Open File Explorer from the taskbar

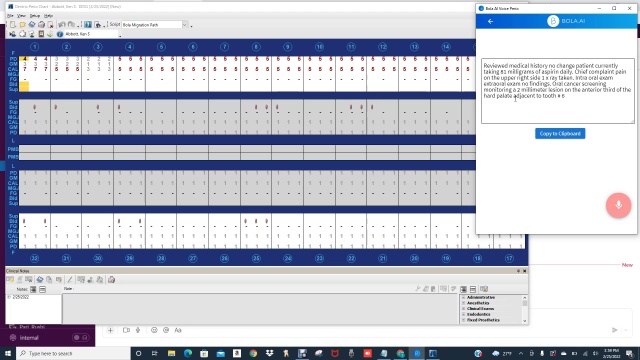(171, 353)
